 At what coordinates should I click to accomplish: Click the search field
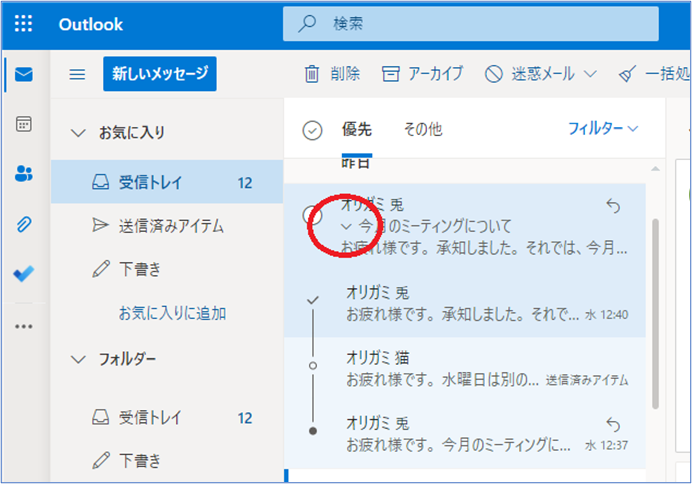click(470, 24)
